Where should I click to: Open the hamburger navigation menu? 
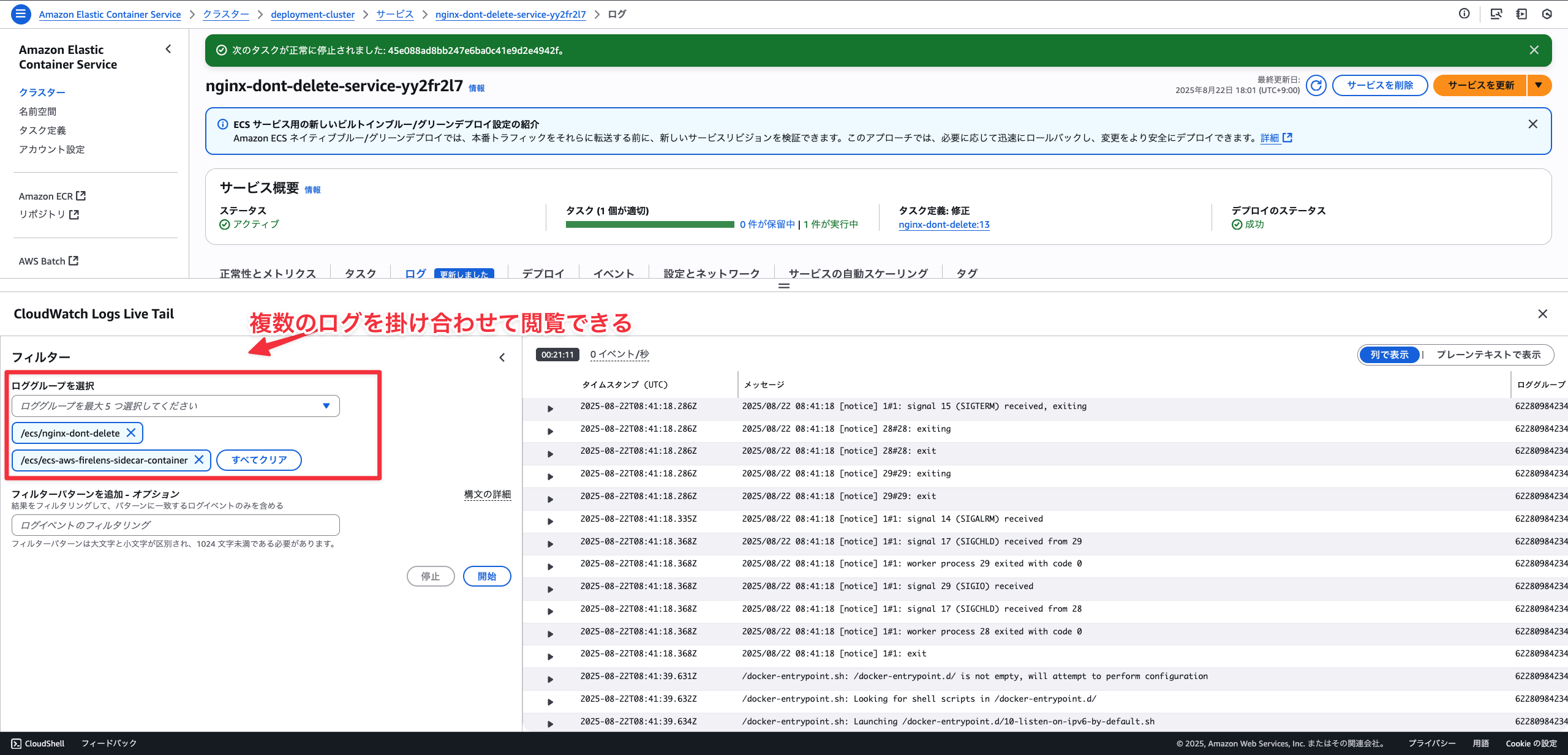click(x=21, y=14)
